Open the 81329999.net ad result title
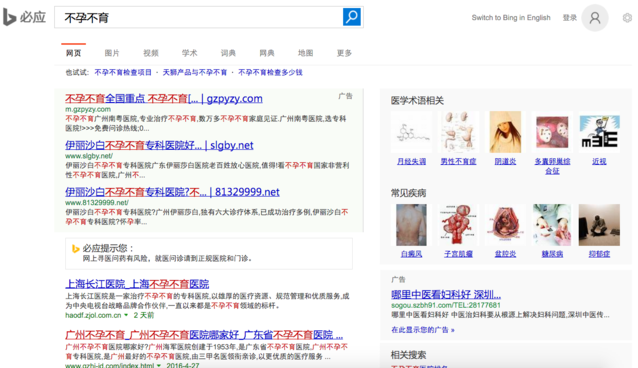638x368 pixels. (172, 192)
